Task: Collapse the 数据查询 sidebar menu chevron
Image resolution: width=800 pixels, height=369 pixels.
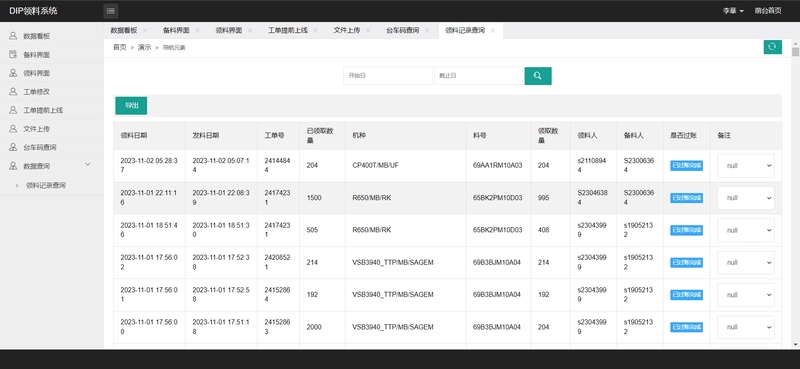Action: click(x=87, y=164)
